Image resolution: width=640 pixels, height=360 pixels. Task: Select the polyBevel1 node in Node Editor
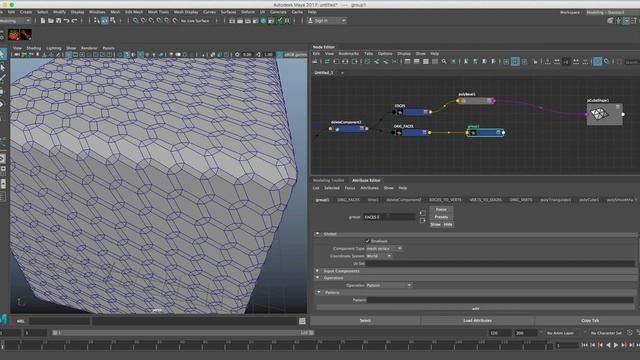pos(476,101)
